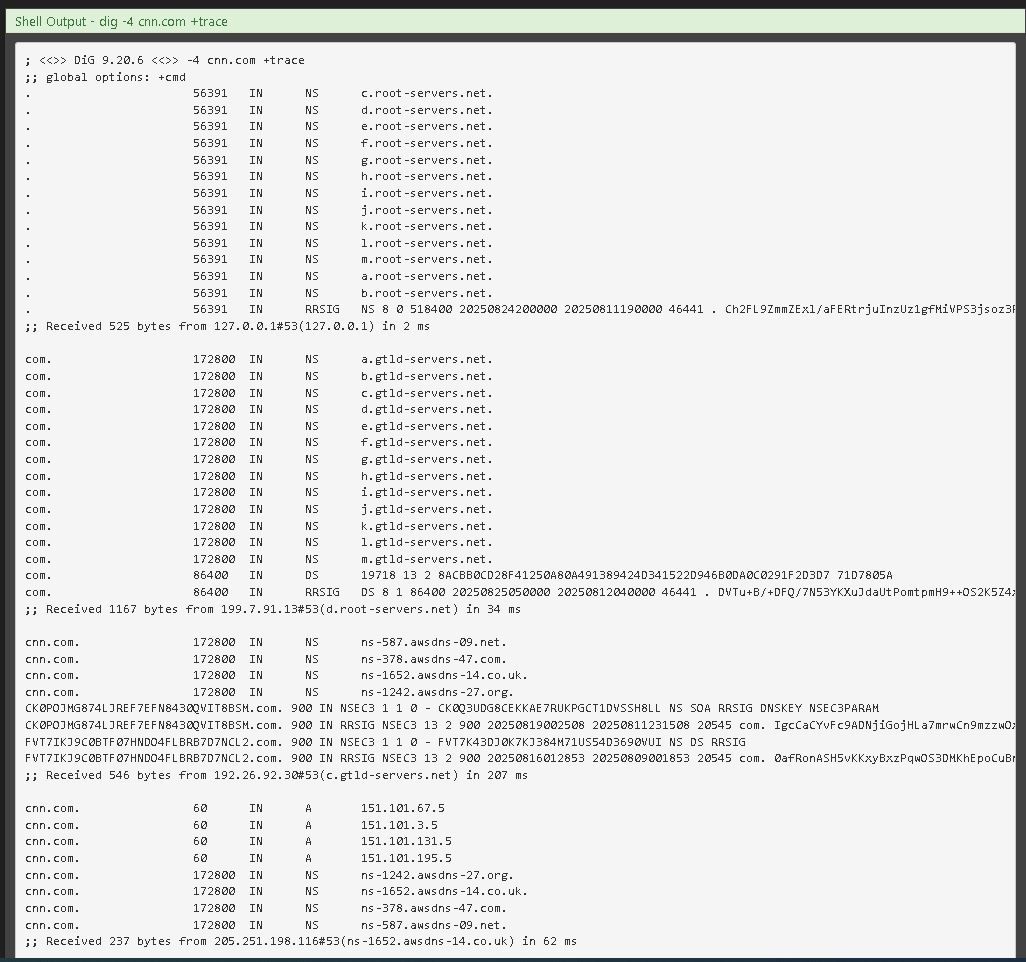Image resolution: width=1026 pixels, height=962 pixels.
Task: Click the m.gtld-servers.net. NS record
Action: (x=259, y=560)
